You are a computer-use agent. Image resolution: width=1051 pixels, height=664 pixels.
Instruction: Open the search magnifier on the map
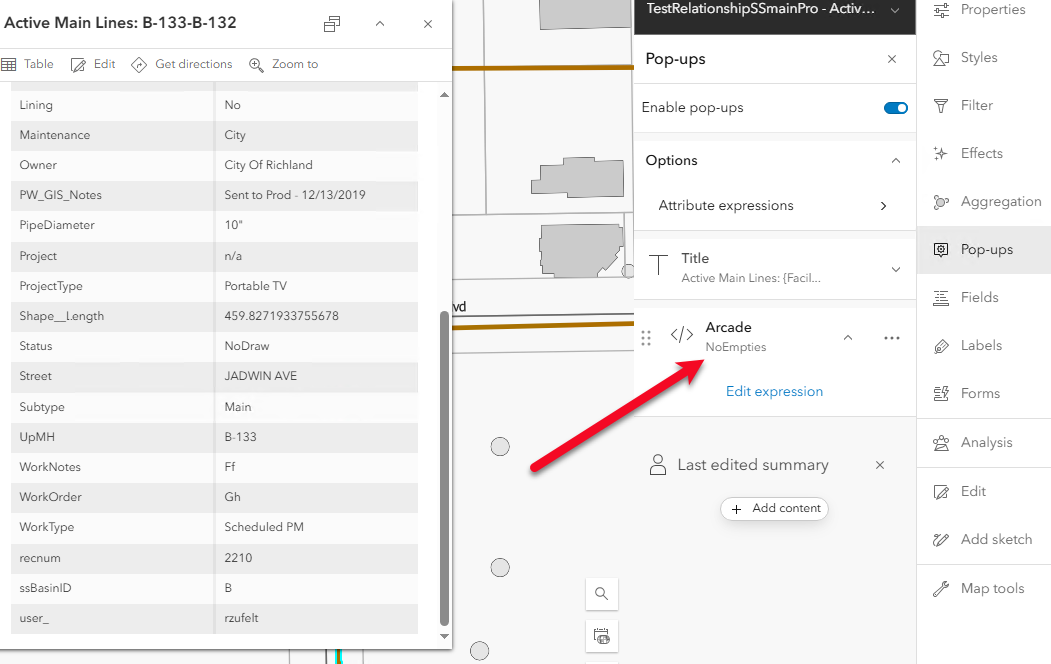coord(601,593)
